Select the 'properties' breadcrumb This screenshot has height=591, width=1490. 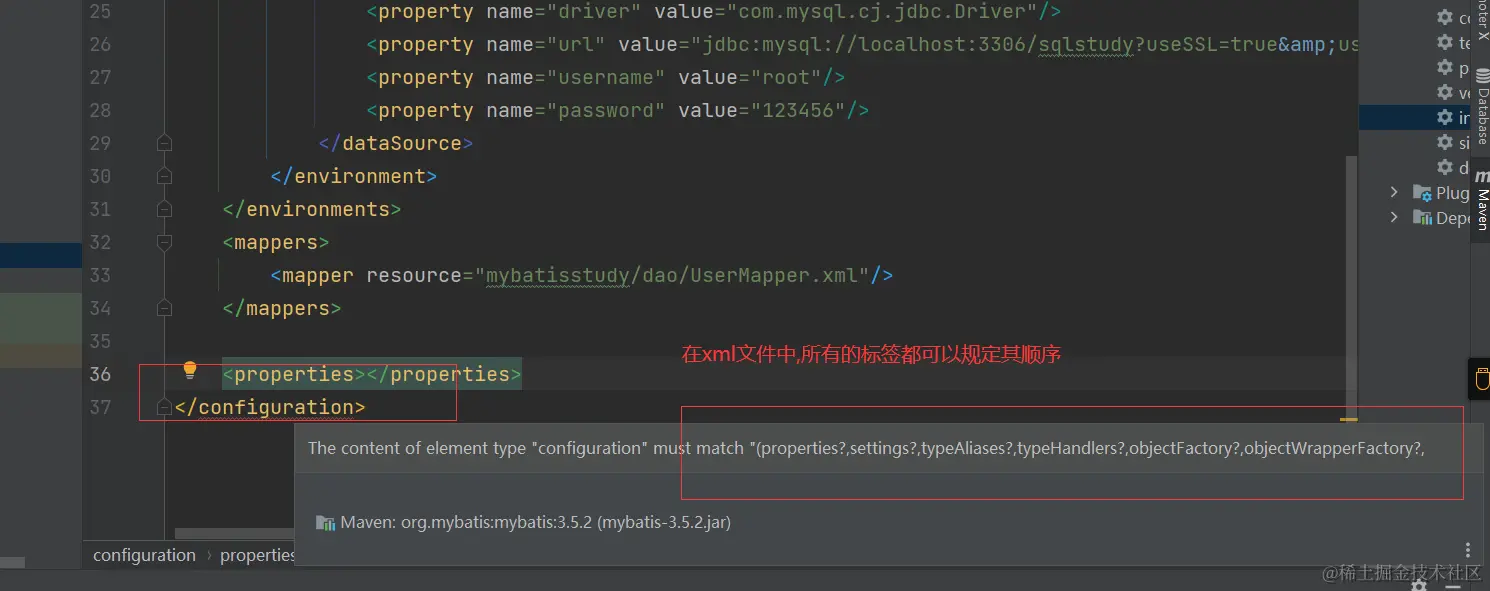point(257,555)
